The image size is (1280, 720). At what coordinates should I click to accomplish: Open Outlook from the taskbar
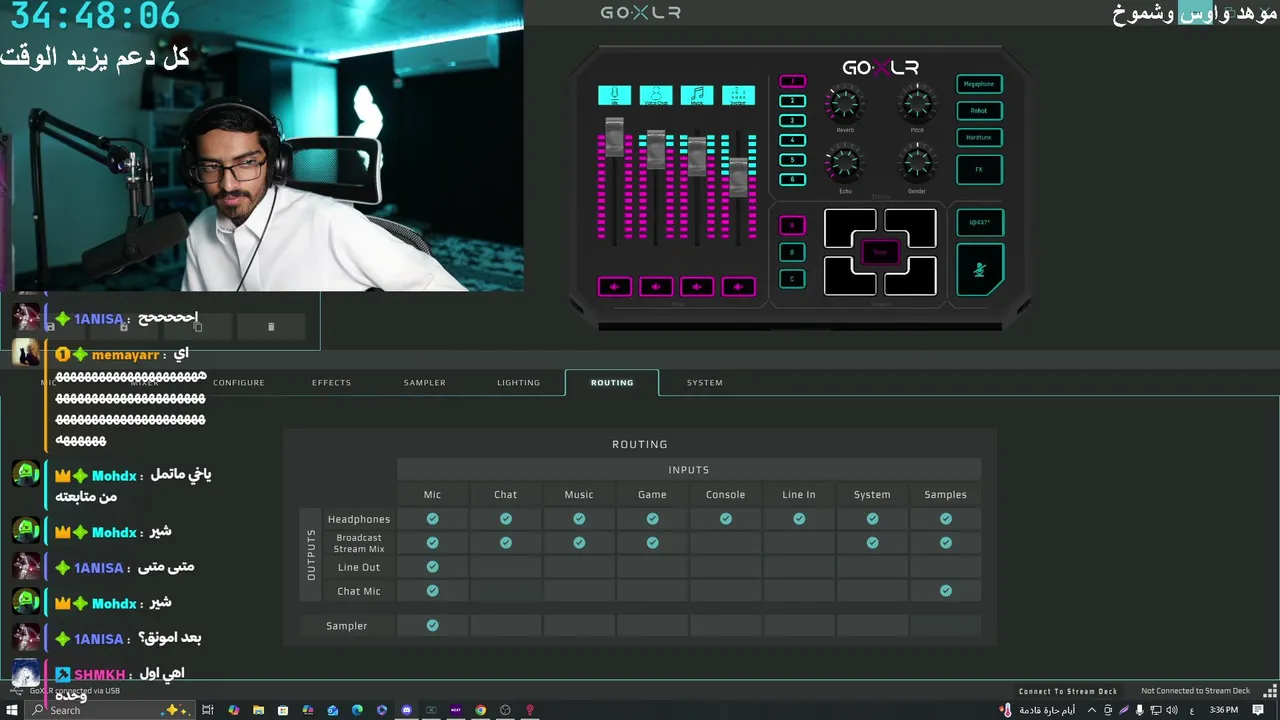[333, 710]
